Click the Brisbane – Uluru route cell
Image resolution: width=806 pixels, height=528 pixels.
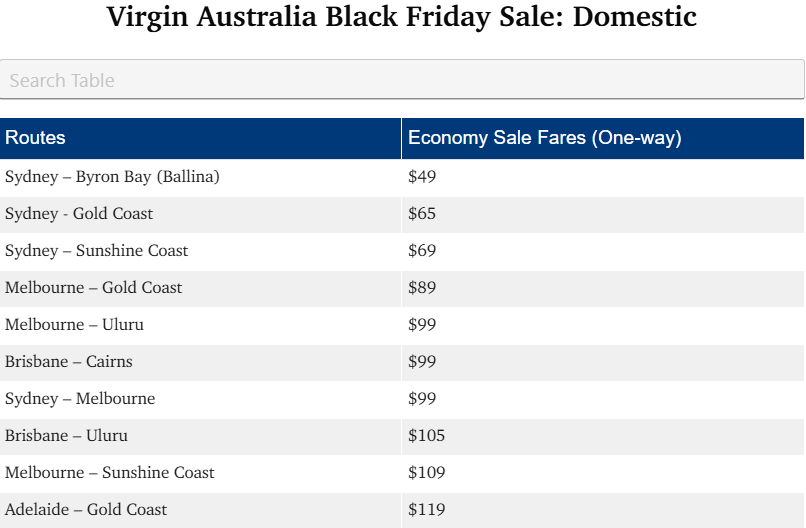(66, 436)
